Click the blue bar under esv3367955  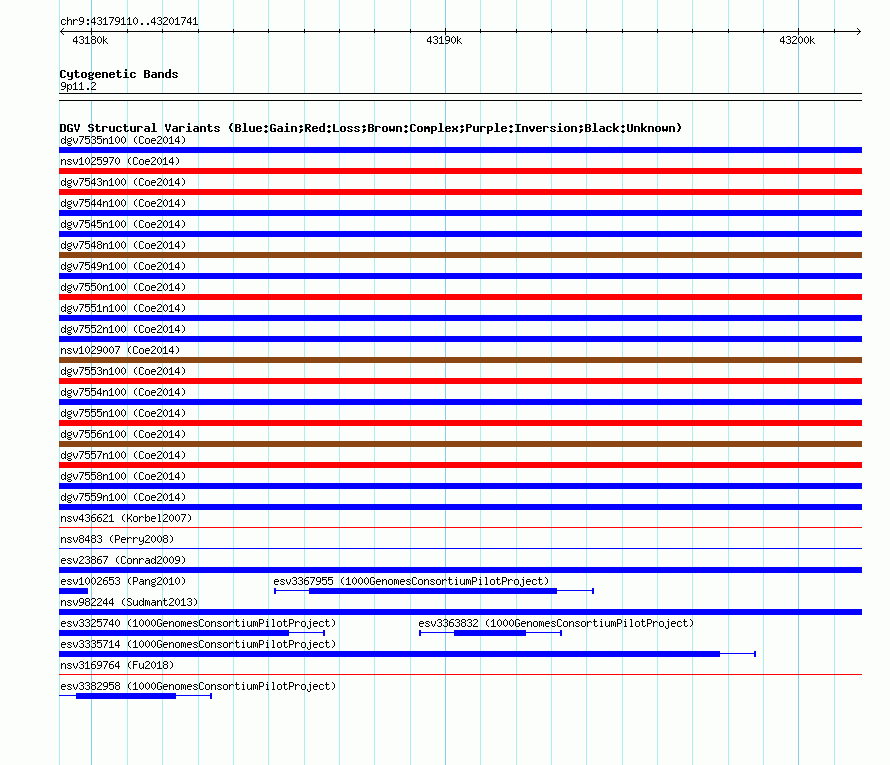433,591
